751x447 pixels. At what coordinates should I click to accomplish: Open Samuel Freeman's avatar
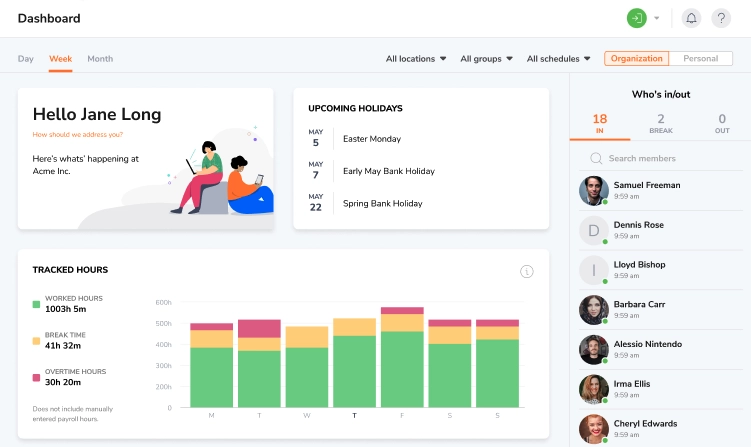(x=593, y=190)
